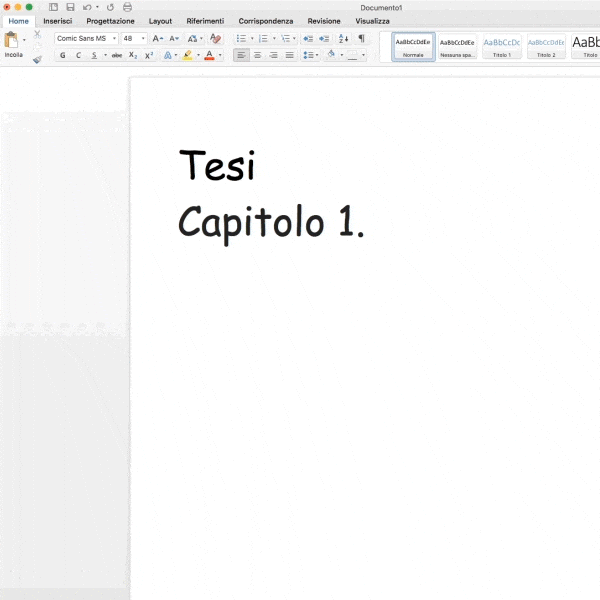Click on the Capitolo 1. text line
Screen dimensions: 600x600
click(x=271, y=222)
